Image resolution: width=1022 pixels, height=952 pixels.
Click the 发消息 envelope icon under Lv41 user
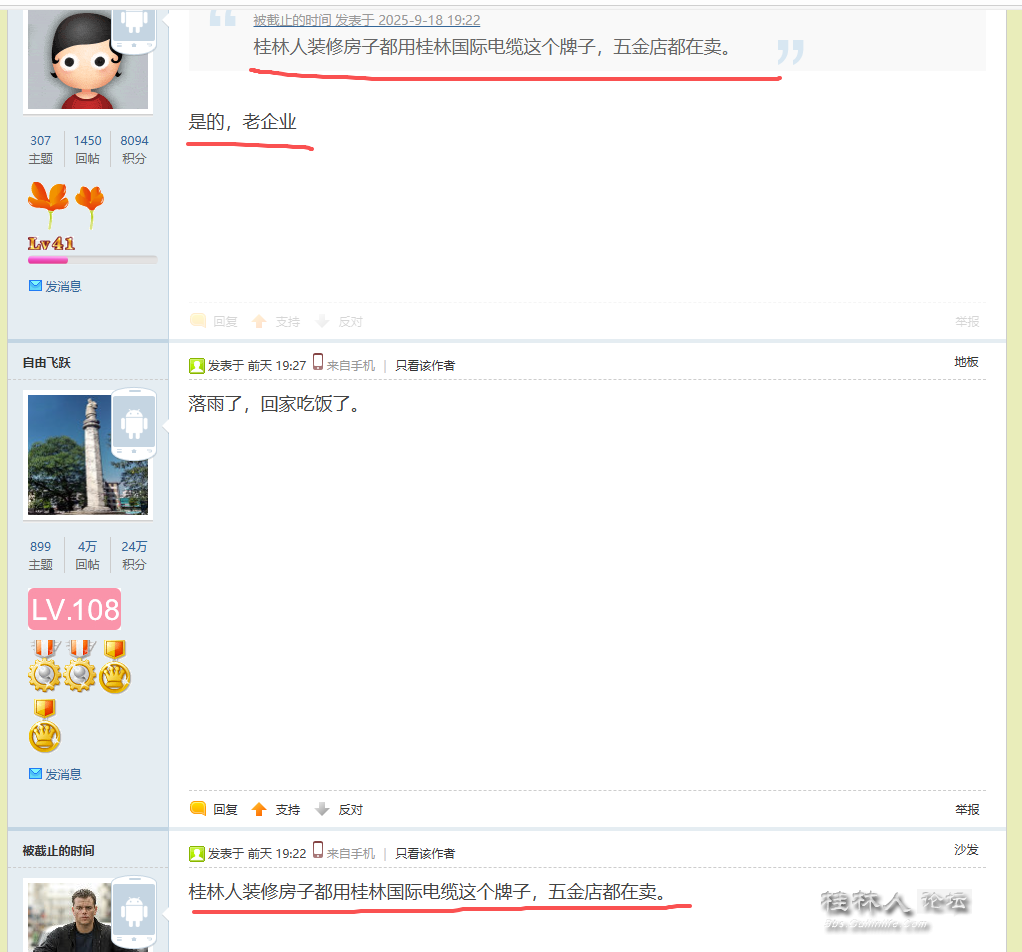[35, 285]
